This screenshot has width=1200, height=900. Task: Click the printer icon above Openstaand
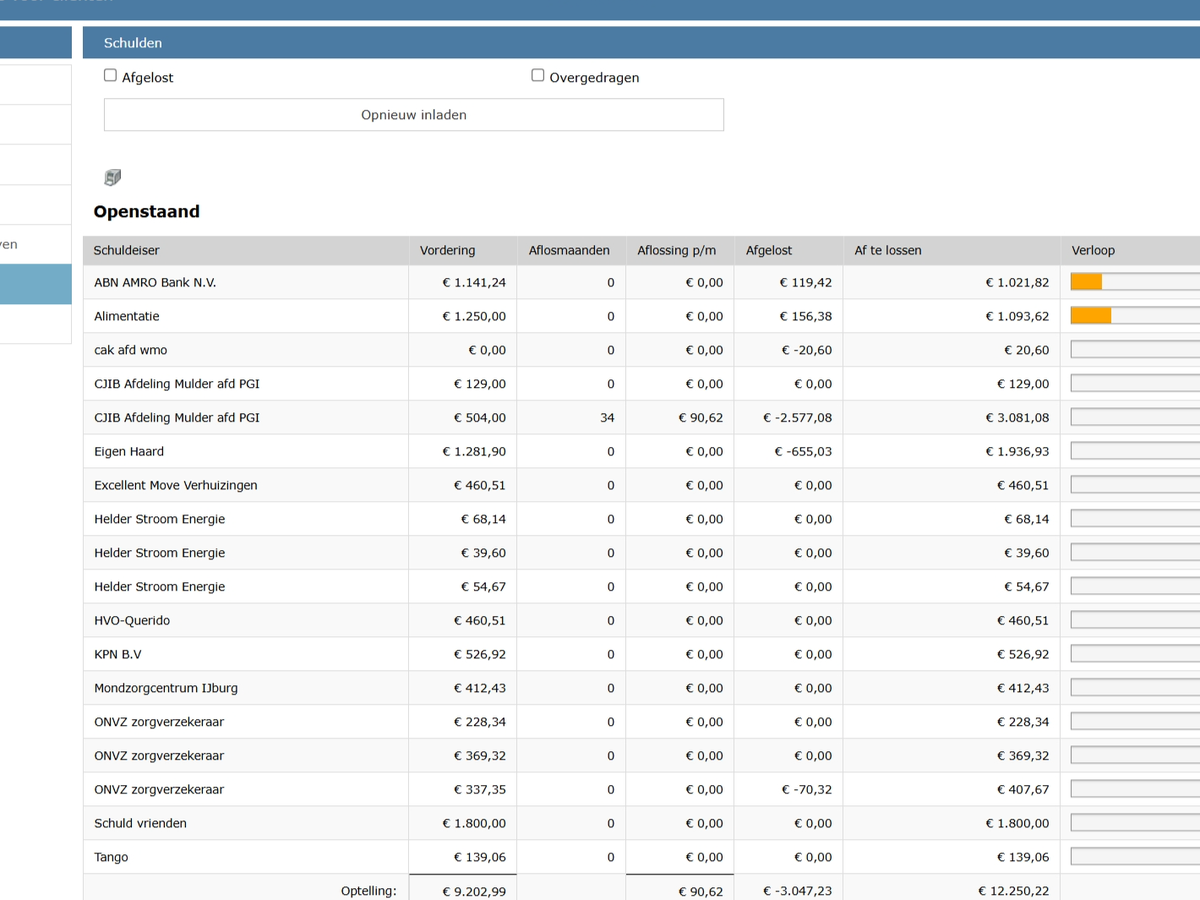pos(112,178)
